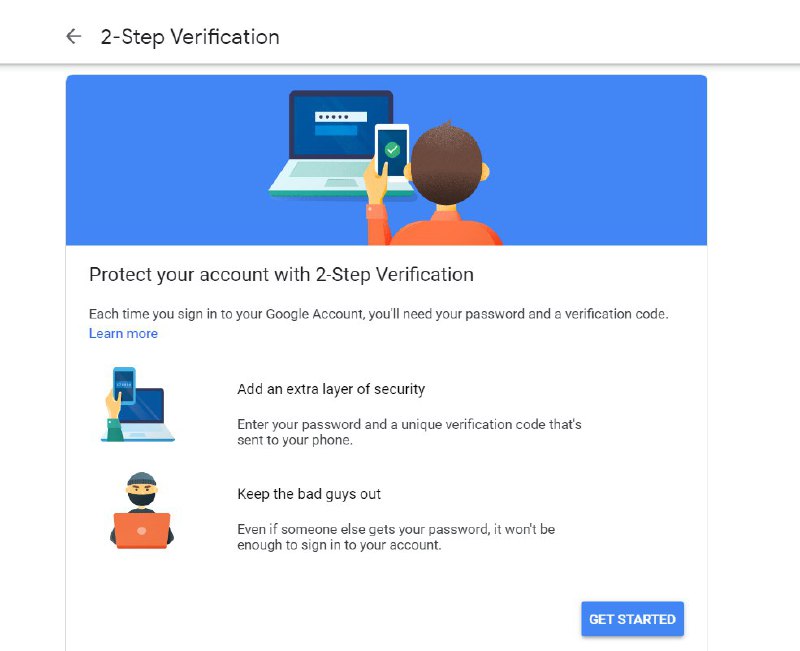Click the blue button on the illustrated laptop screen

[336, 130]
